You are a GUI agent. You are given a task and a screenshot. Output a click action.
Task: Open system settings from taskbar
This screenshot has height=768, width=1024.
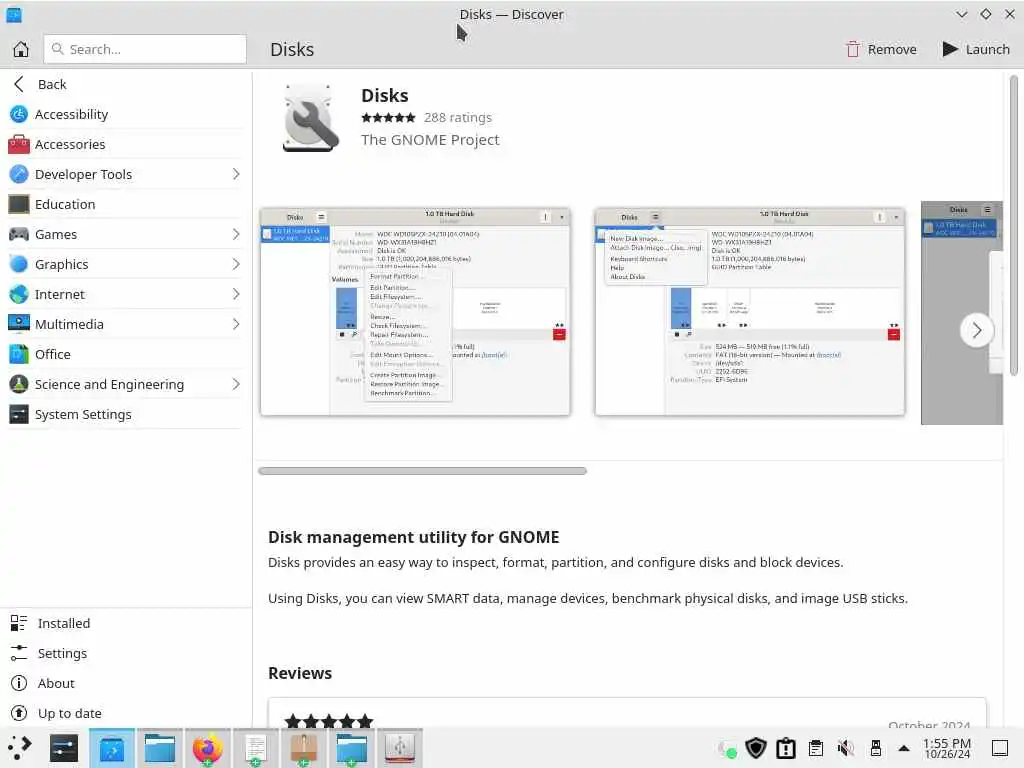(x=64, y=748)
